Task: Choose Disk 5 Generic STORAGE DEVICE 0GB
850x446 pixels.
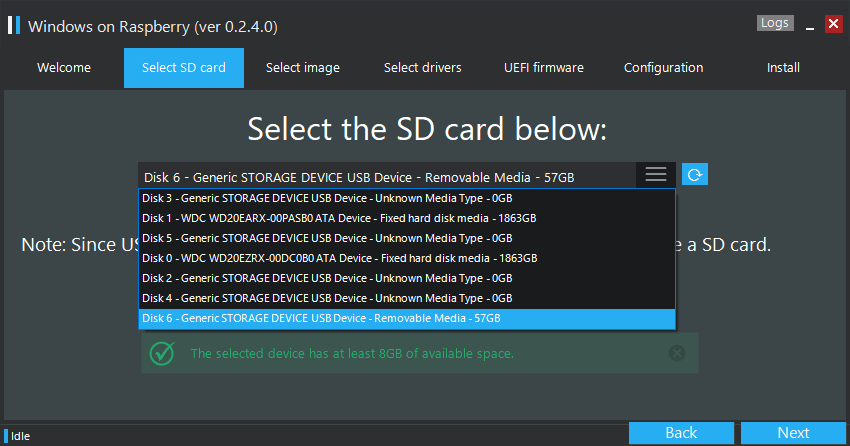Action: [407, 238]
